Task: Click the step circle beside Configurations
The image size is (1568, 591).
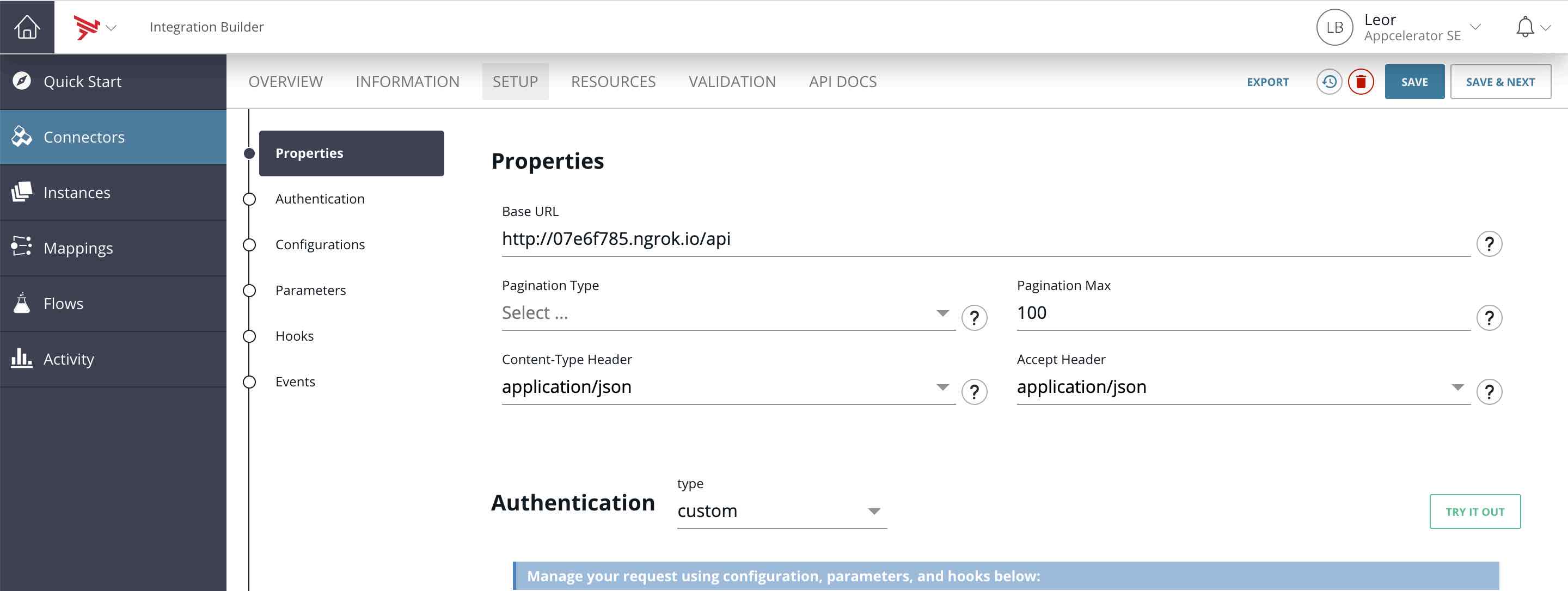Action: [x=249, y=245]
